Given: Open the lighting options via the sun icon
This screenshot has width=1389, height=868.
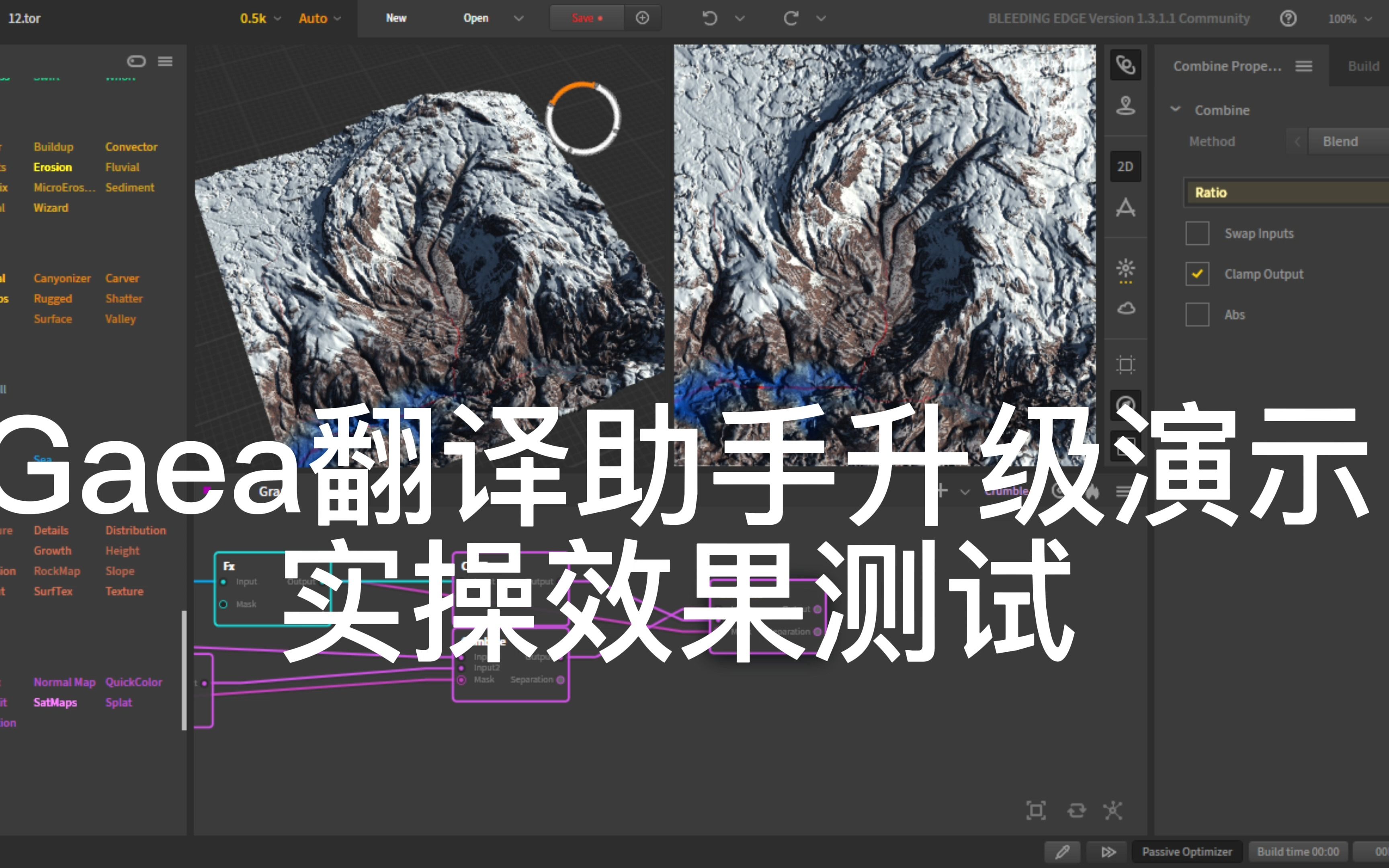Looking at the screenshot, I should [x=1125, y=270].
